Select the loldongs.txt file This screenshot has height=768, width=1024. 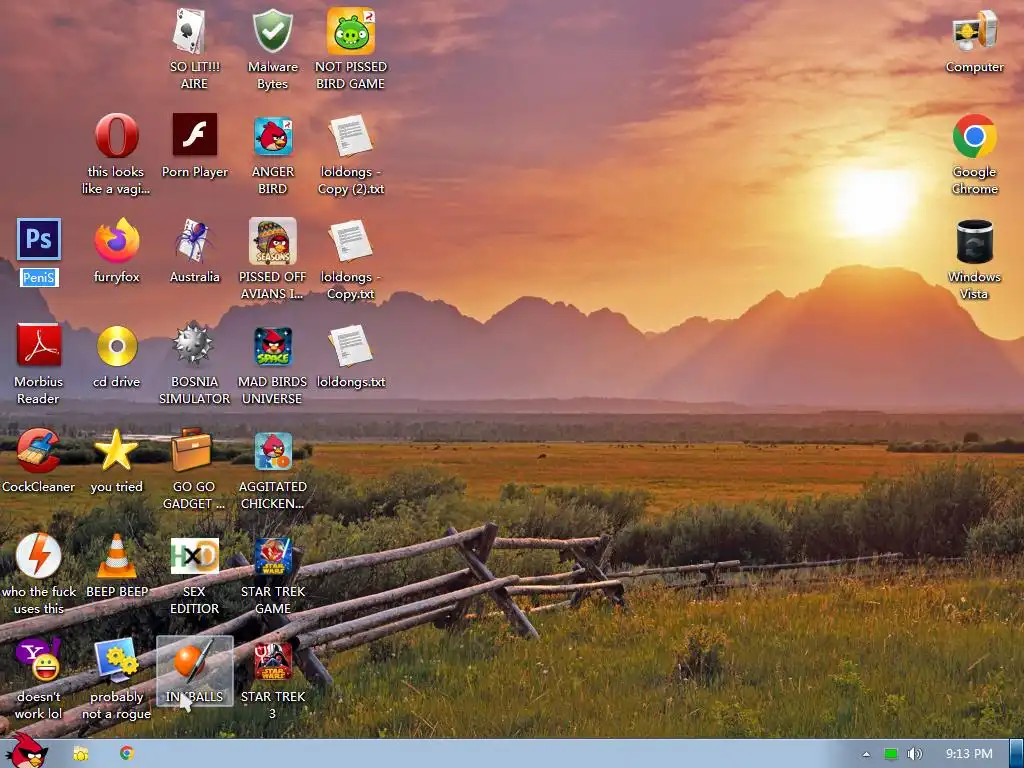351,346
